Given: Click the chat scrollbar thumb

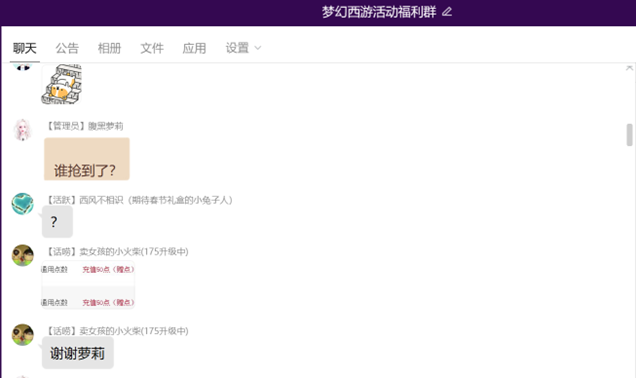Looking at the screenshot, I should coord(629,135).
